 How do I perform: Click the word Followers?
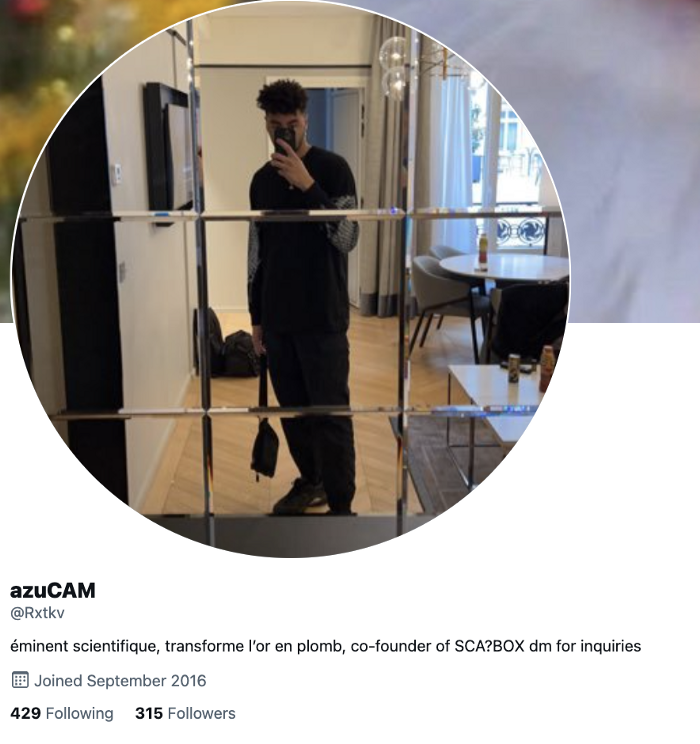(x=202, y=713)
